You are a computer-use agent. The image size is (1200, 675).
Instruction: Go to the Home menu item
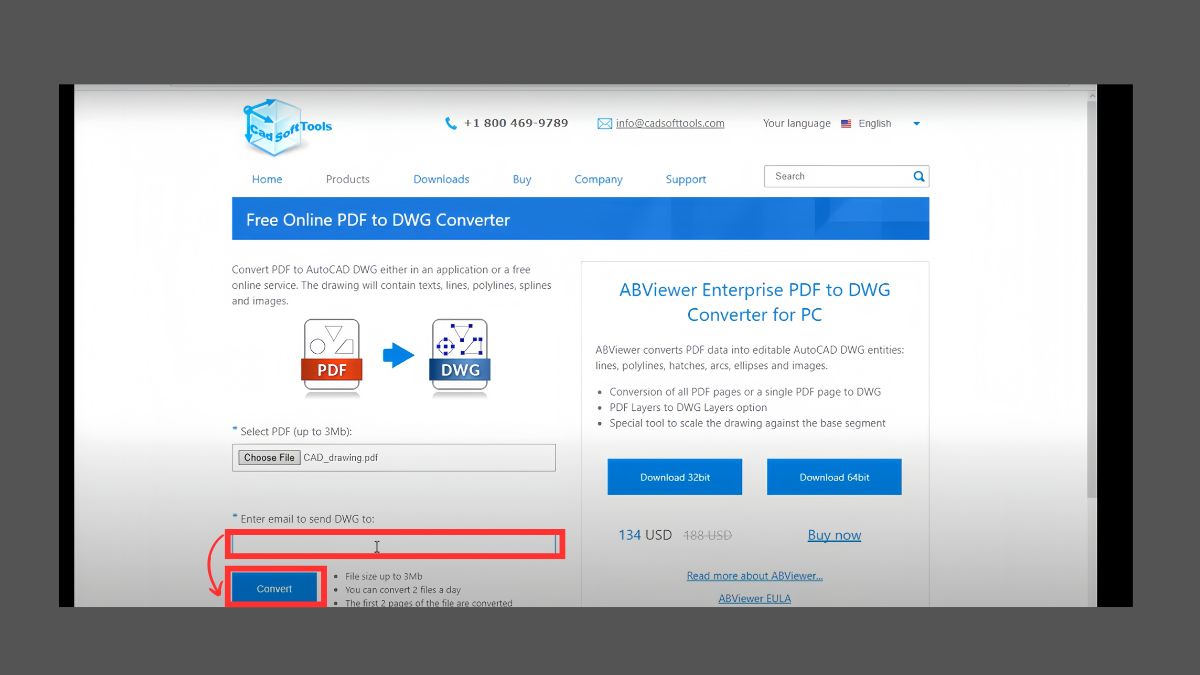coord(266,179)
